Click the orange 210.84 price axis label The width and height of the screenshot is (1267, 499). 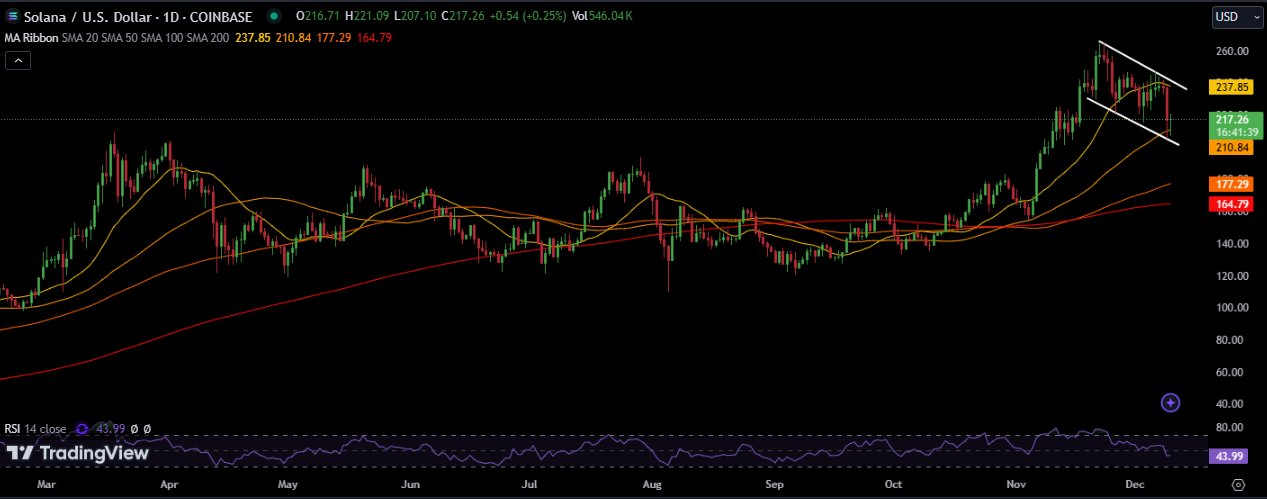coord(1232,148)
